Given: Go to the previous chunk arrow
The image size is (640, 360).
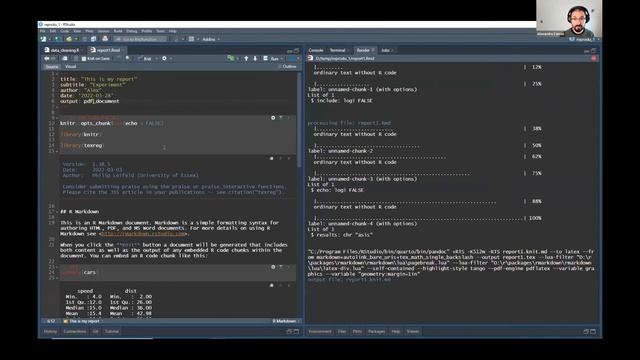Looking at the screenshot, I should (246, 59).
